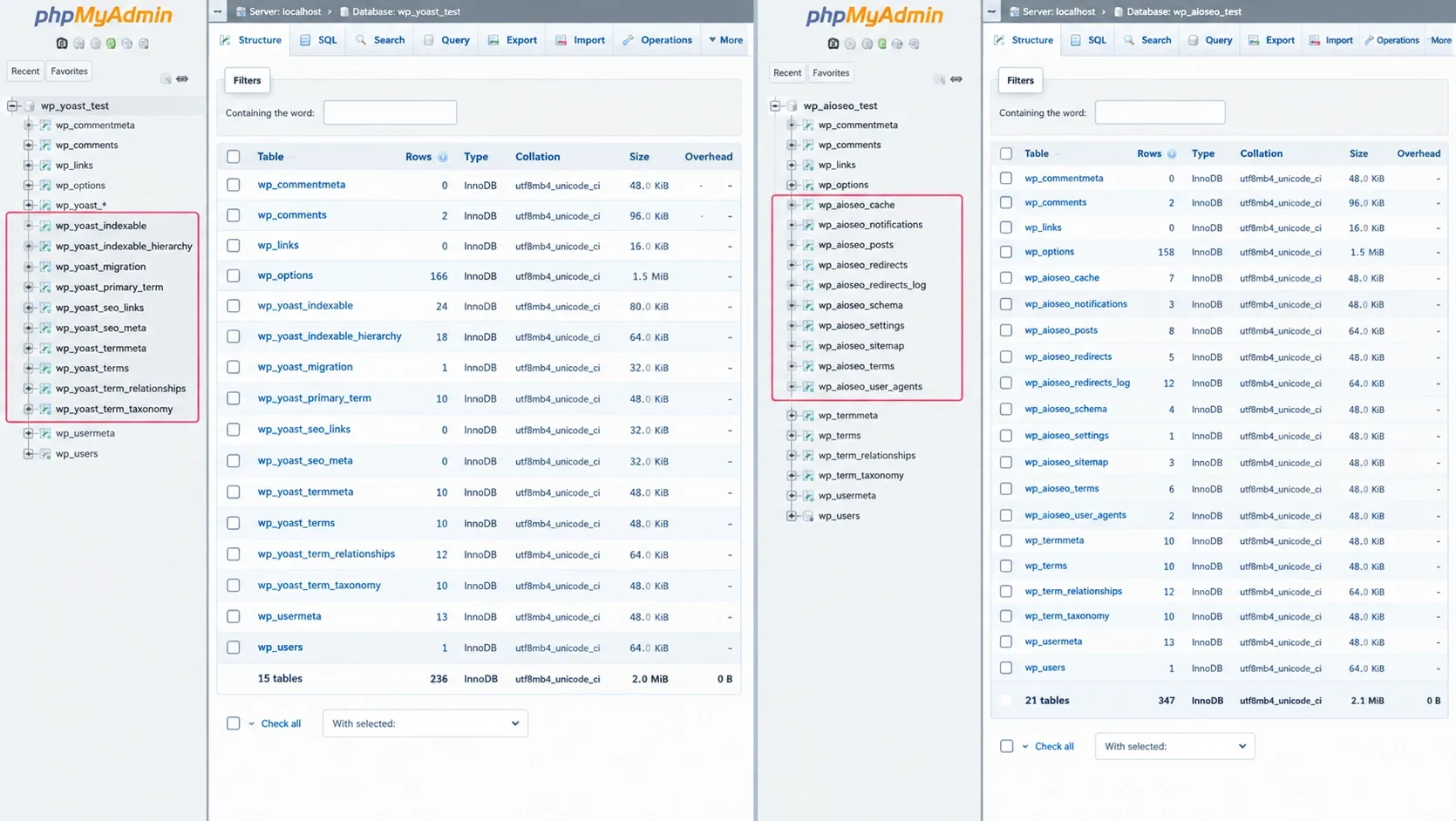Expand the wp_yoast_primary_term tree node
The width and height of the screenshot is (1456, 821).
click(x=29, y=287)
